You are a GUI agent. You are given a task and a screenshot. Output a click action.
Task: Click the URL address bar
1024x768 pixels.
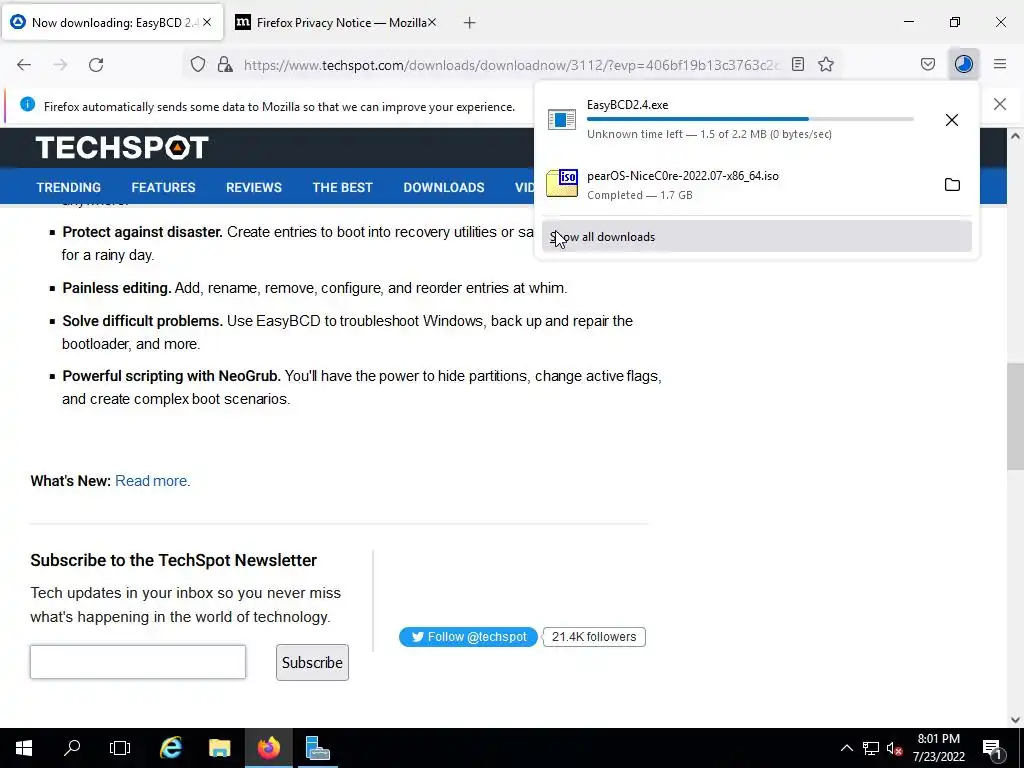click(x=511, y=65)
